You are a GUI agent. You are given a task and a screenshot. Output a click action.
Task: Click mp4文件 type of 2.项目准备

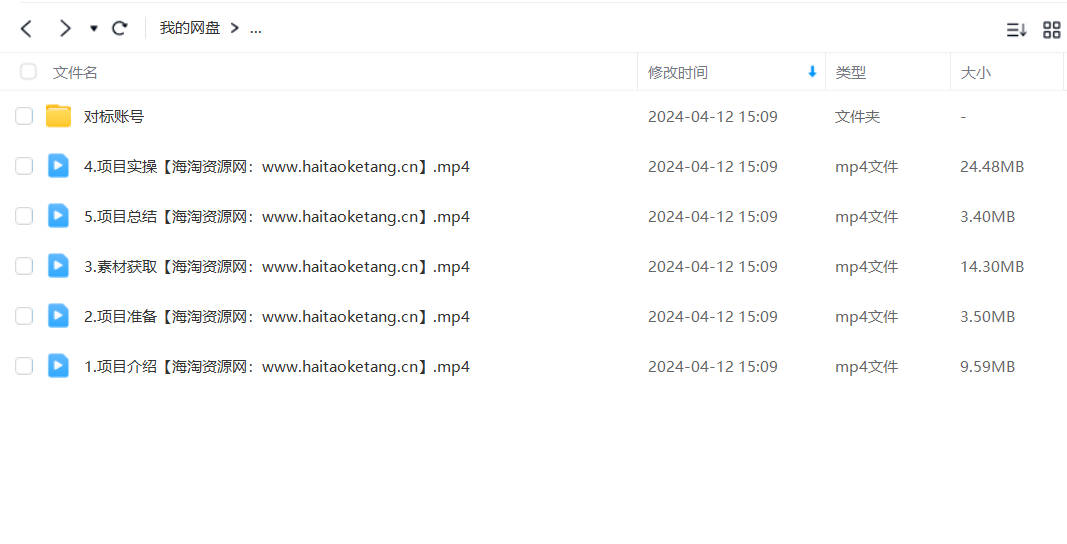866,317
